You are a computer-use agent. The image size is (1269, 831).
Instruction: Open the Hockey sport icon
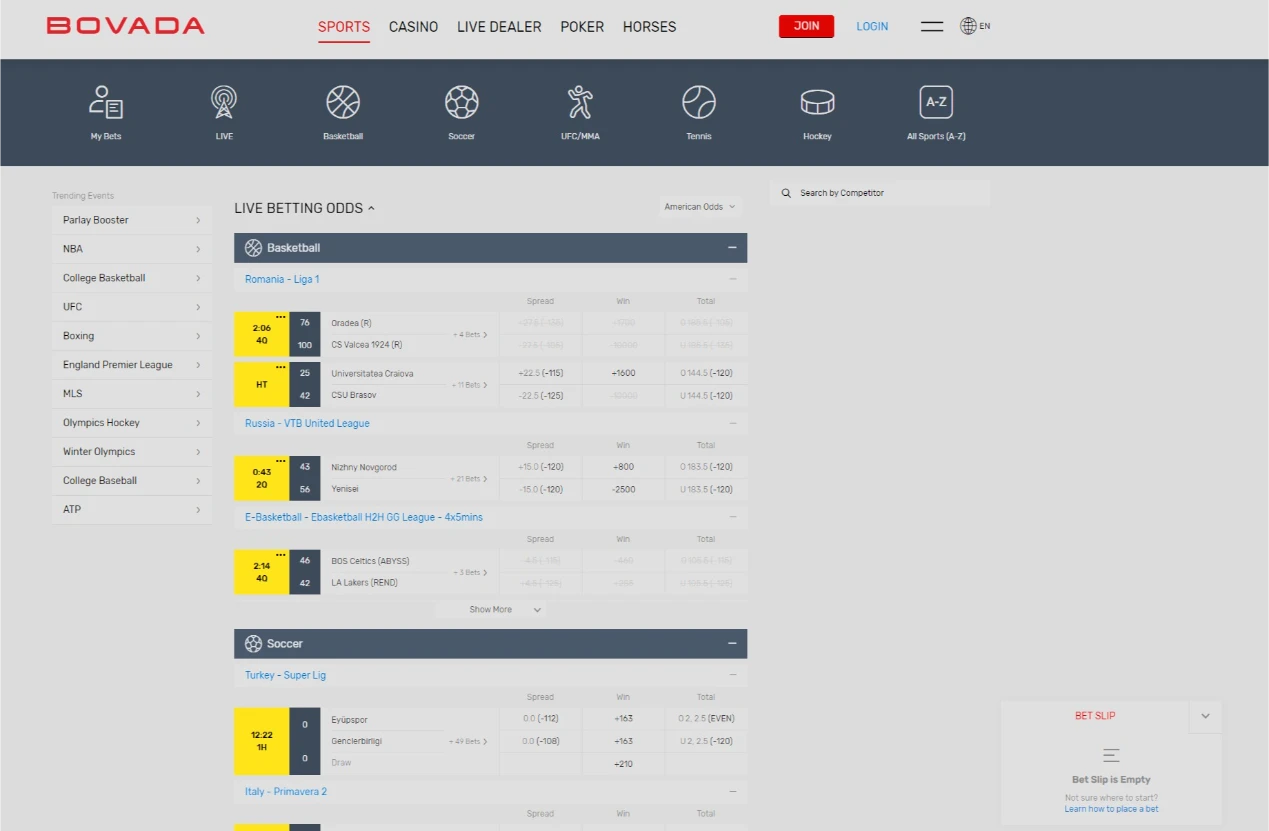tap(817, 110)
